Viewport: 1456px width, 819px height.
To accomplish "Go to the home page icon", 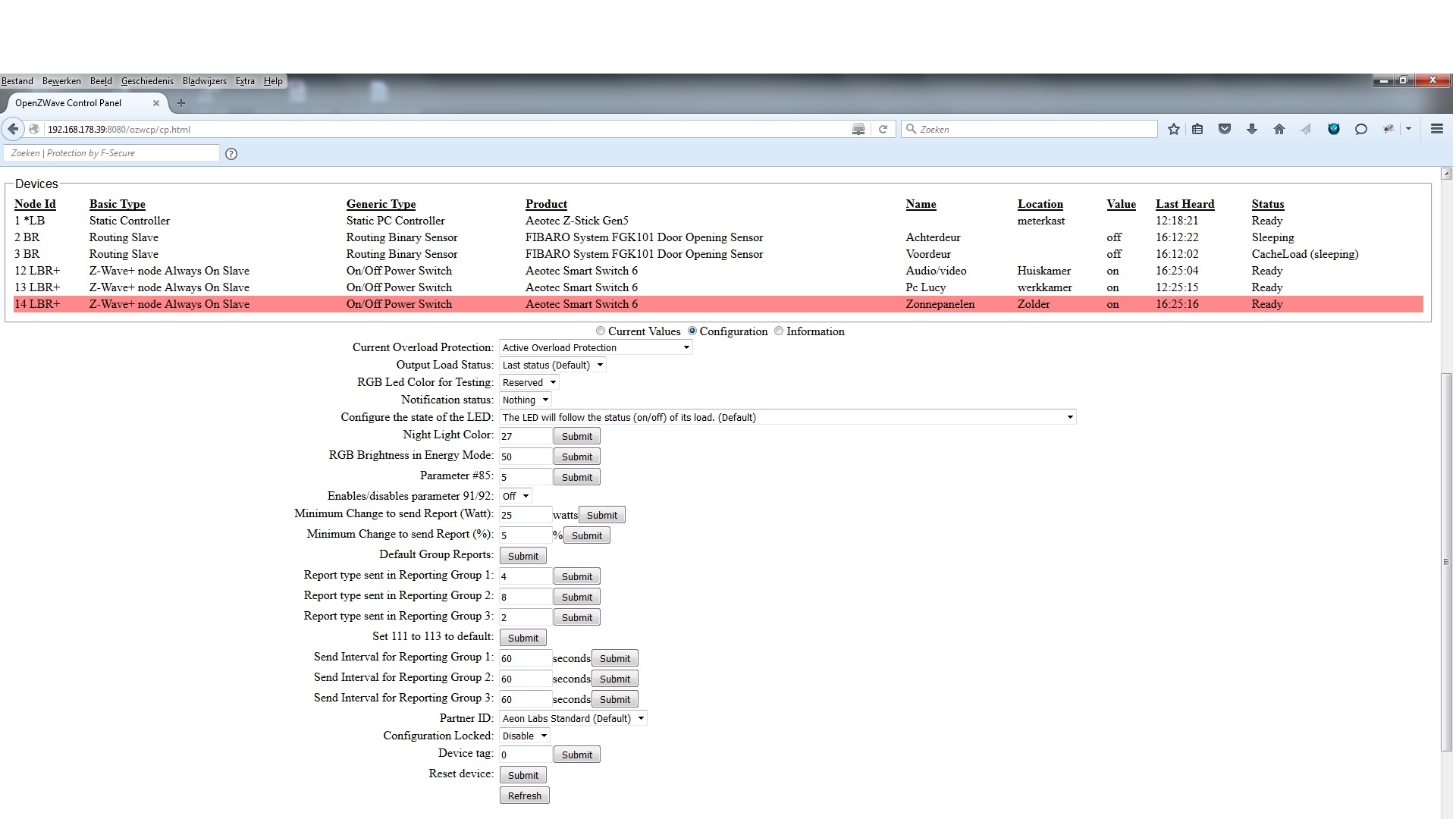I will [1279, 130].
